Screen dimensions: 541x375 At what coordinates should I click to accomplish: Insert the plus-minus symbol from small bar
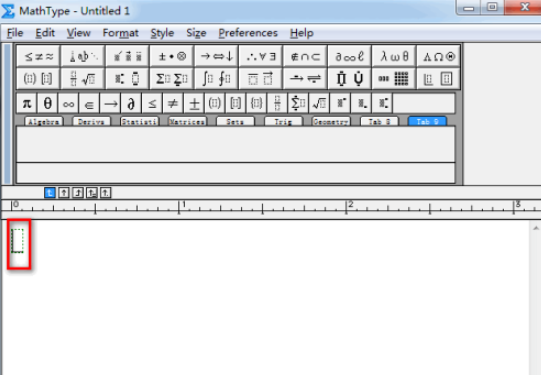194,103
